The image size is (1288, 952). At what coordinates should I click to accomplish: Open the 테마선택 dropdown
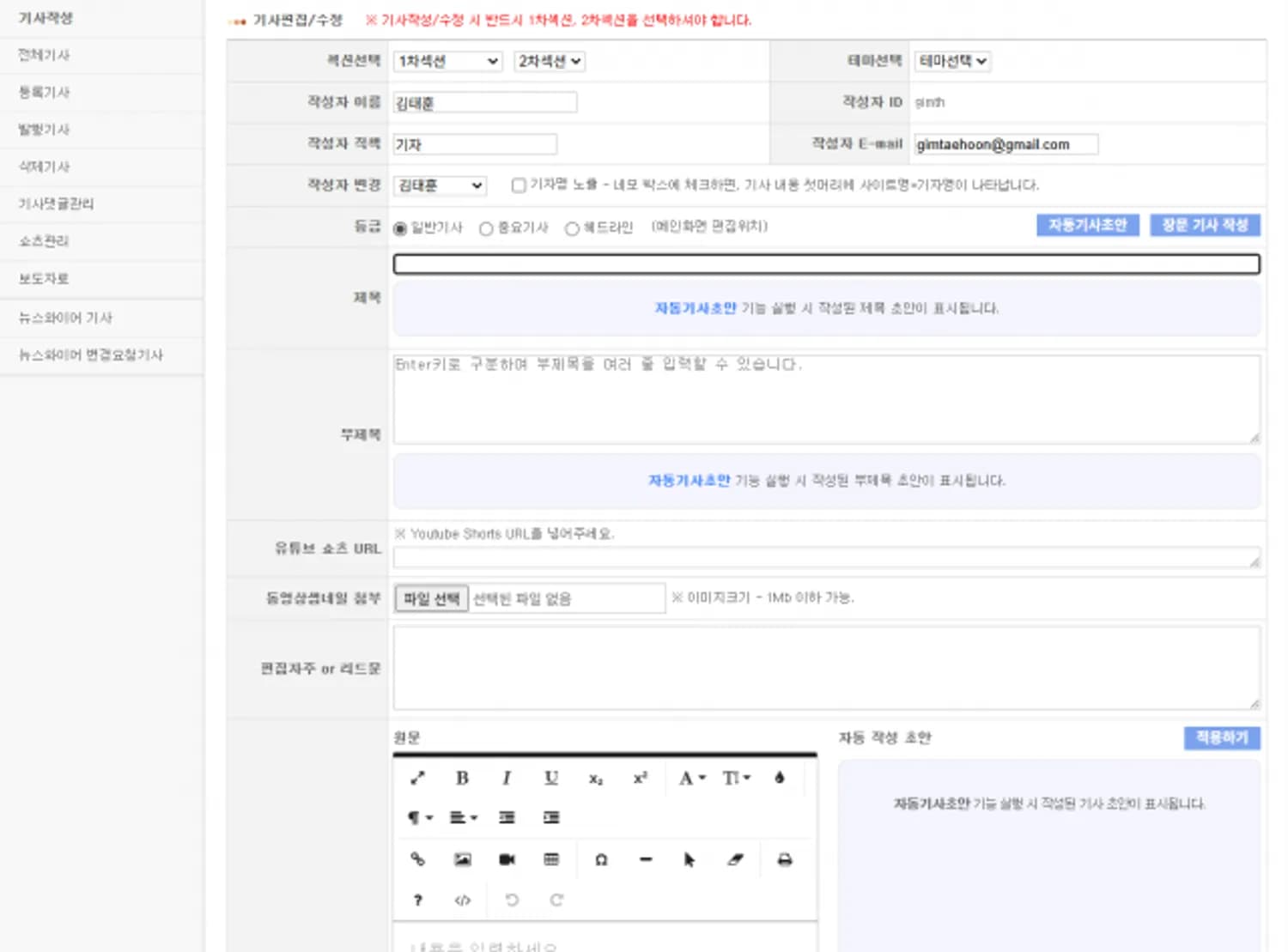[x=951, y=62]
